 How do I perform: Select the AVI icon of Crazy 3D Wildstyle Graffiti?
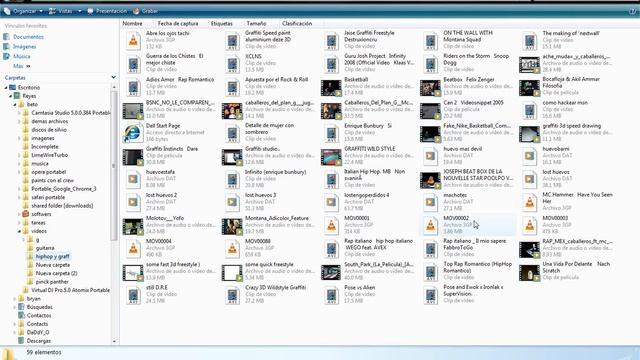(233, 295)
